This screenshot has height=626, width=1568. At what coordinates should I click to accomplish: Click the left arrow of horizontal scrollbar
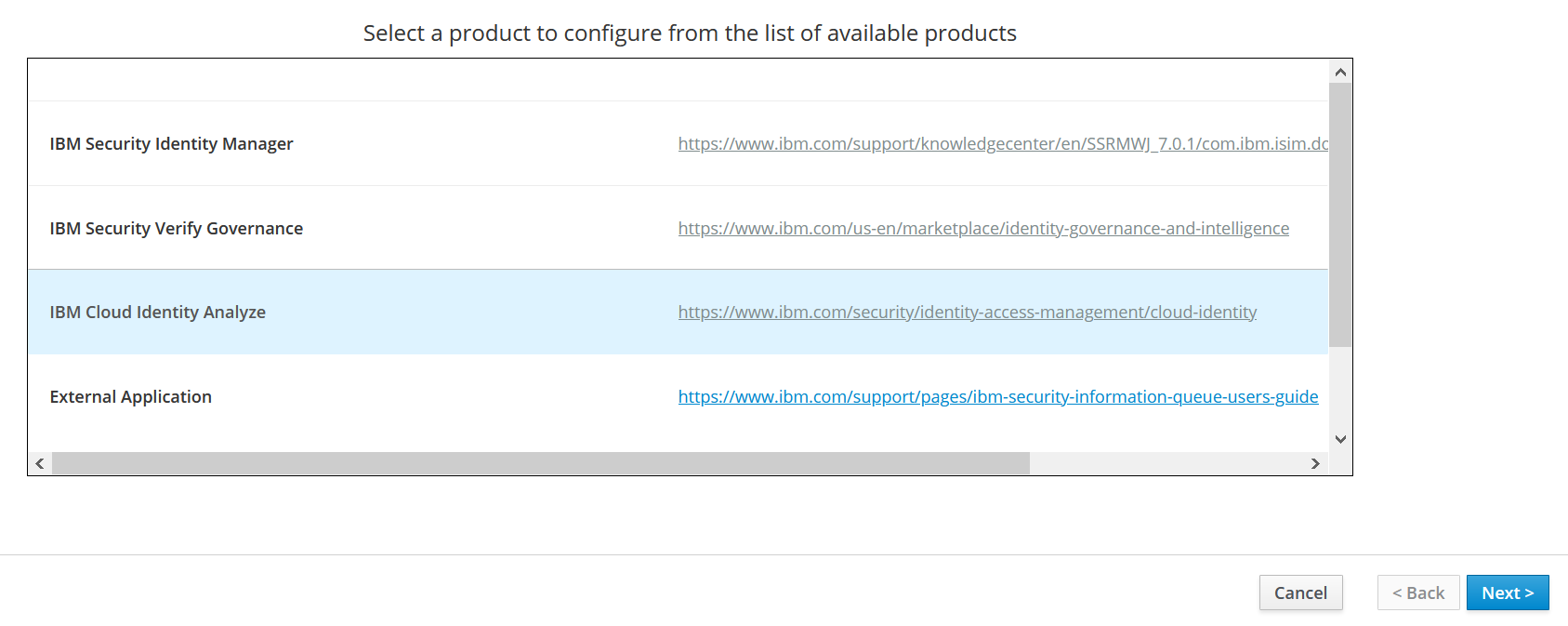point(39,463)
